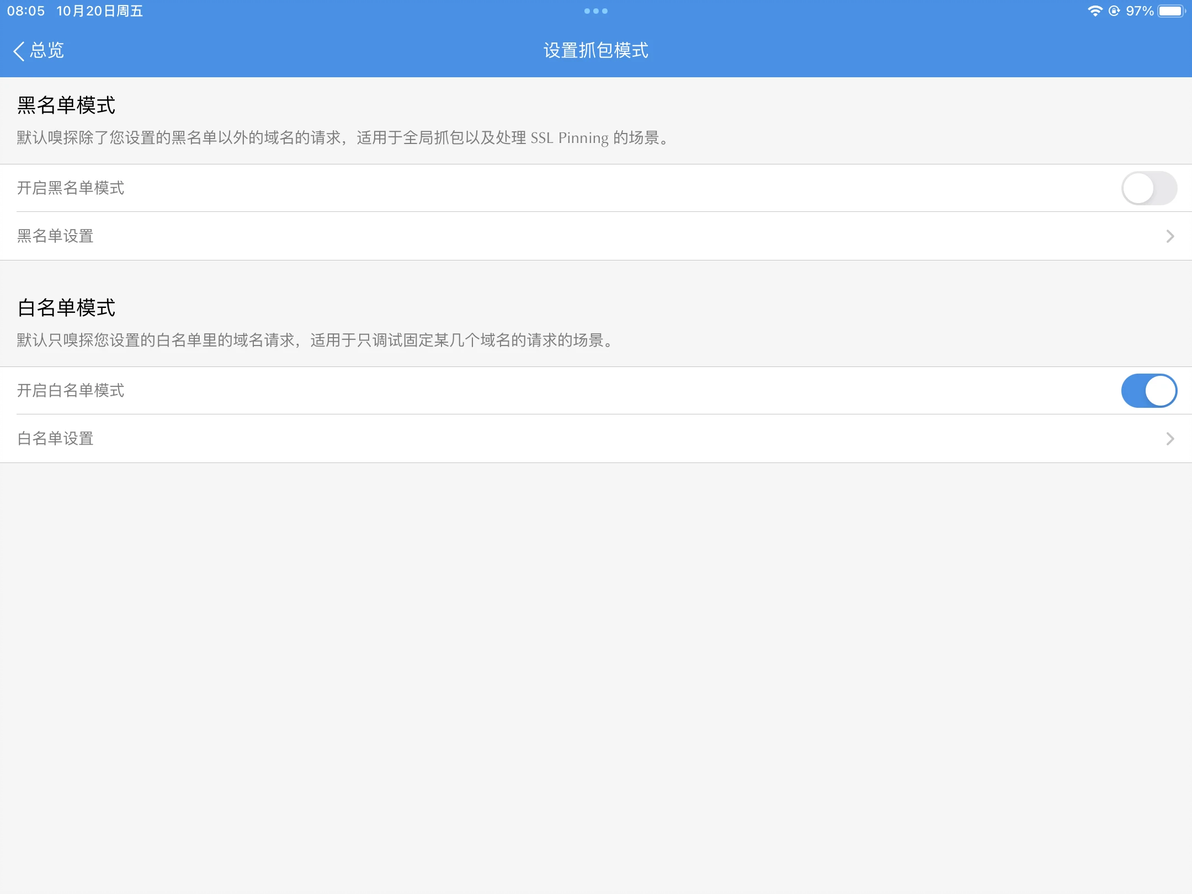Viewport: 1192px width, 894px height.
Task: Open 白名单设置 row
Action: 596,439
